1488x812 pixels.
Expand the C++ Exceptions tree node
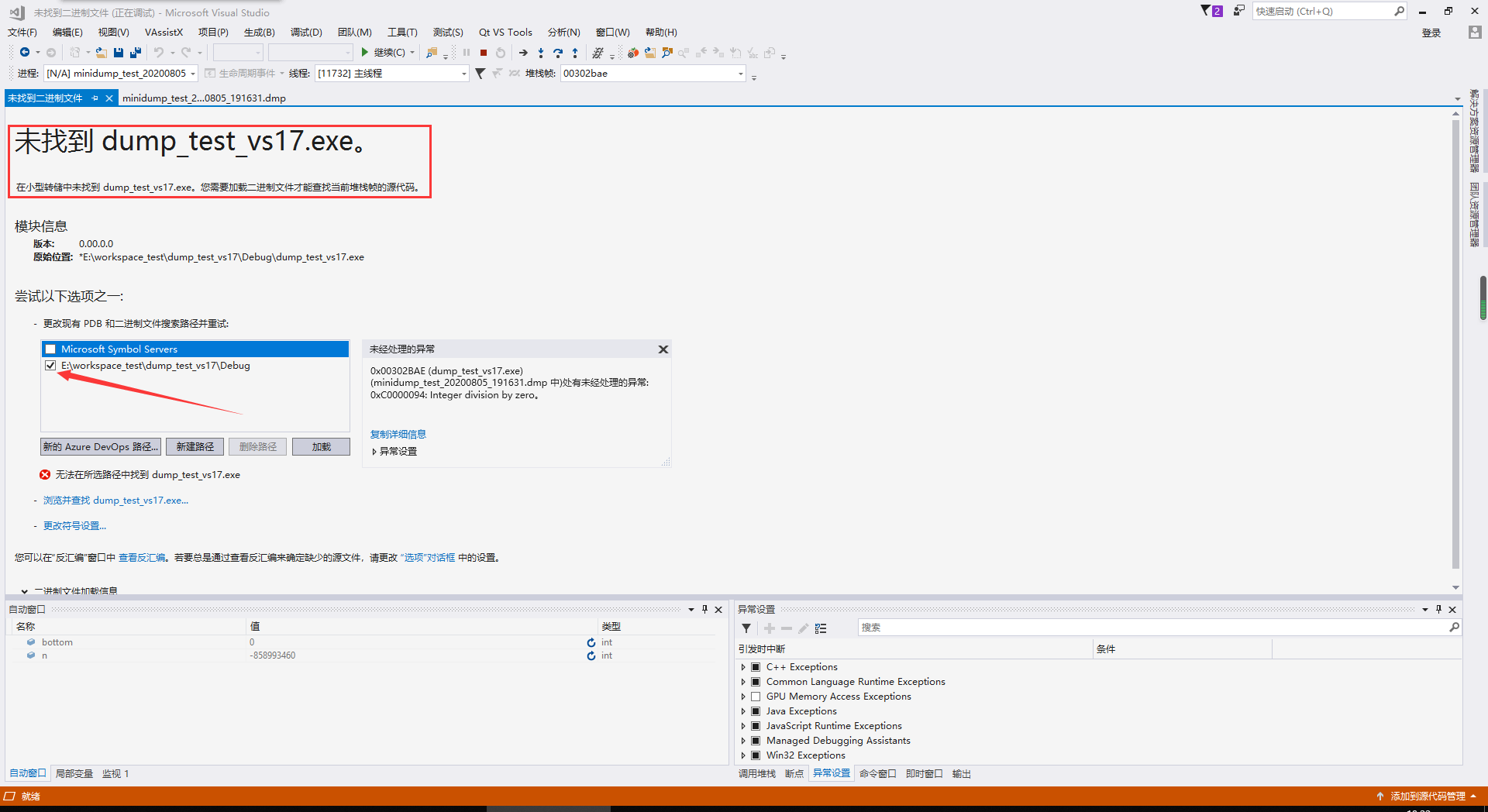pyautogui.click(x=743, y=667)
